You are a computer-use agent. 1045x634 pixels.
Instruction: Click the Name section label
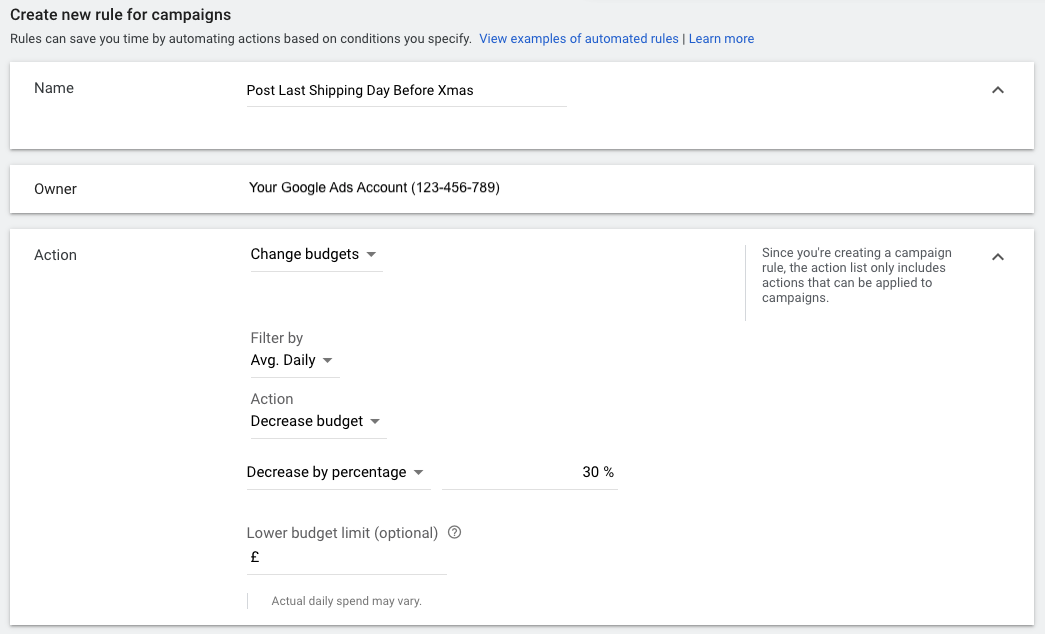click(x=54, y=88)
